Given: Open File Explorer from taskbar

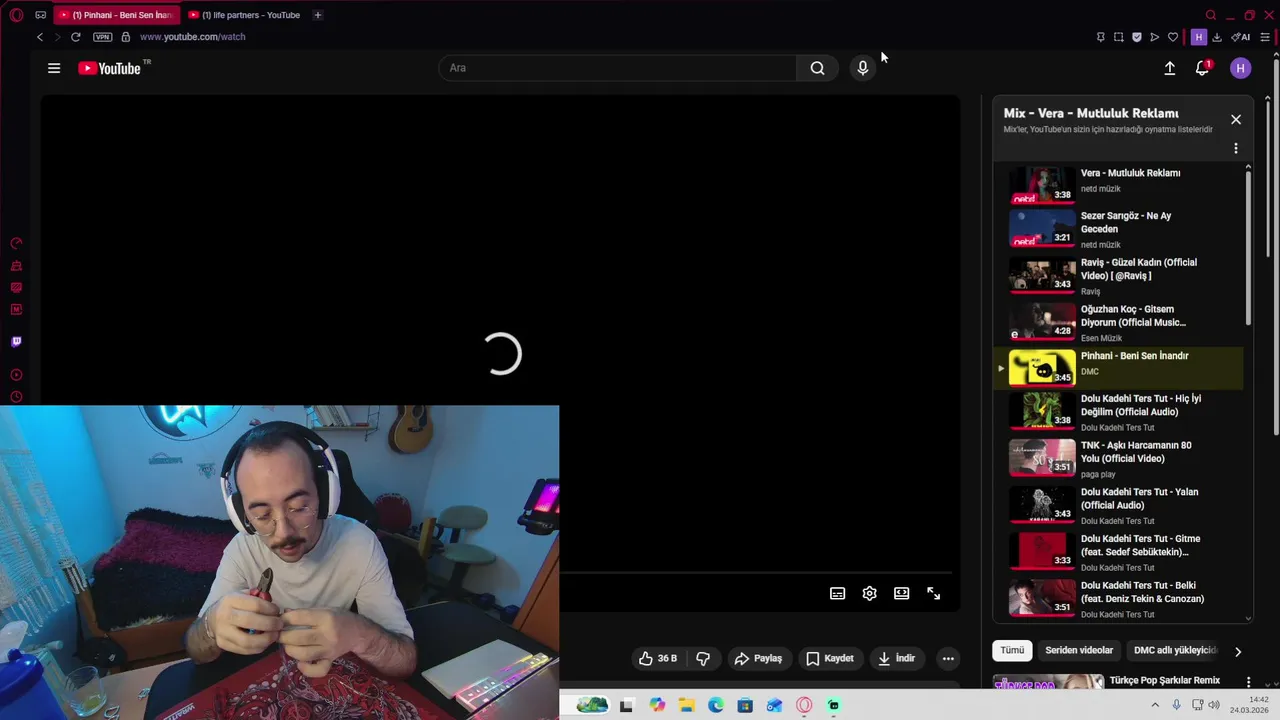Looking at the screenshot, I should point(686,705).
